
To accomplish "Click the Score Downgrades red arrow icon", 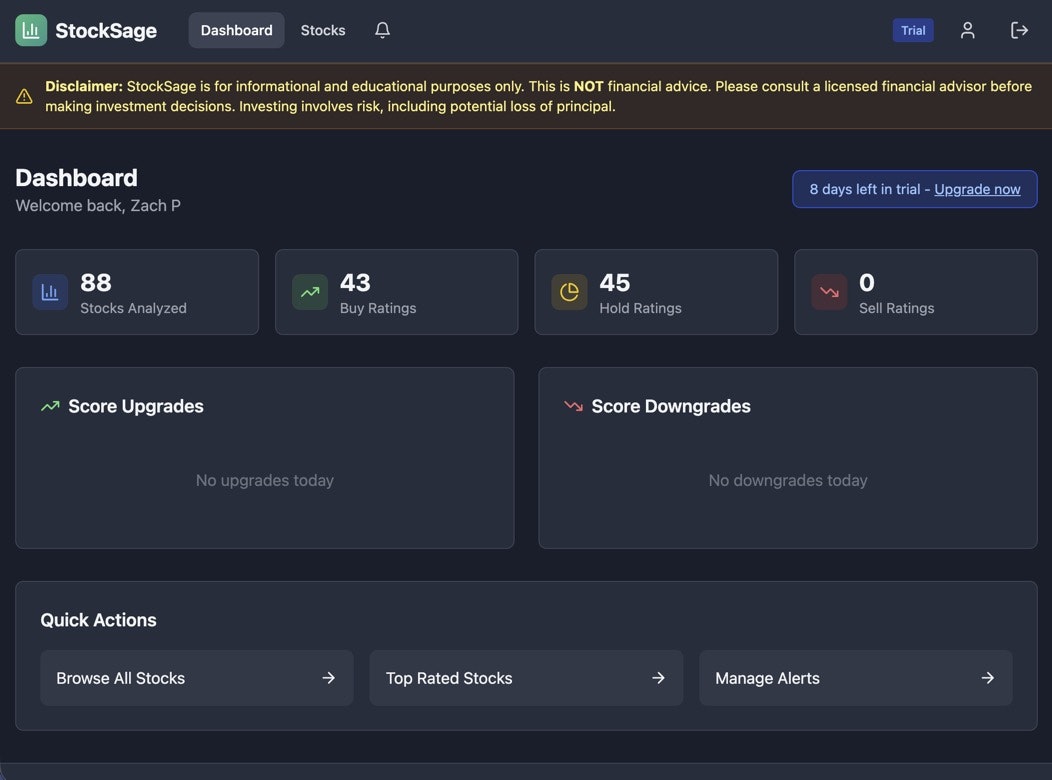I will click(574, 406).
